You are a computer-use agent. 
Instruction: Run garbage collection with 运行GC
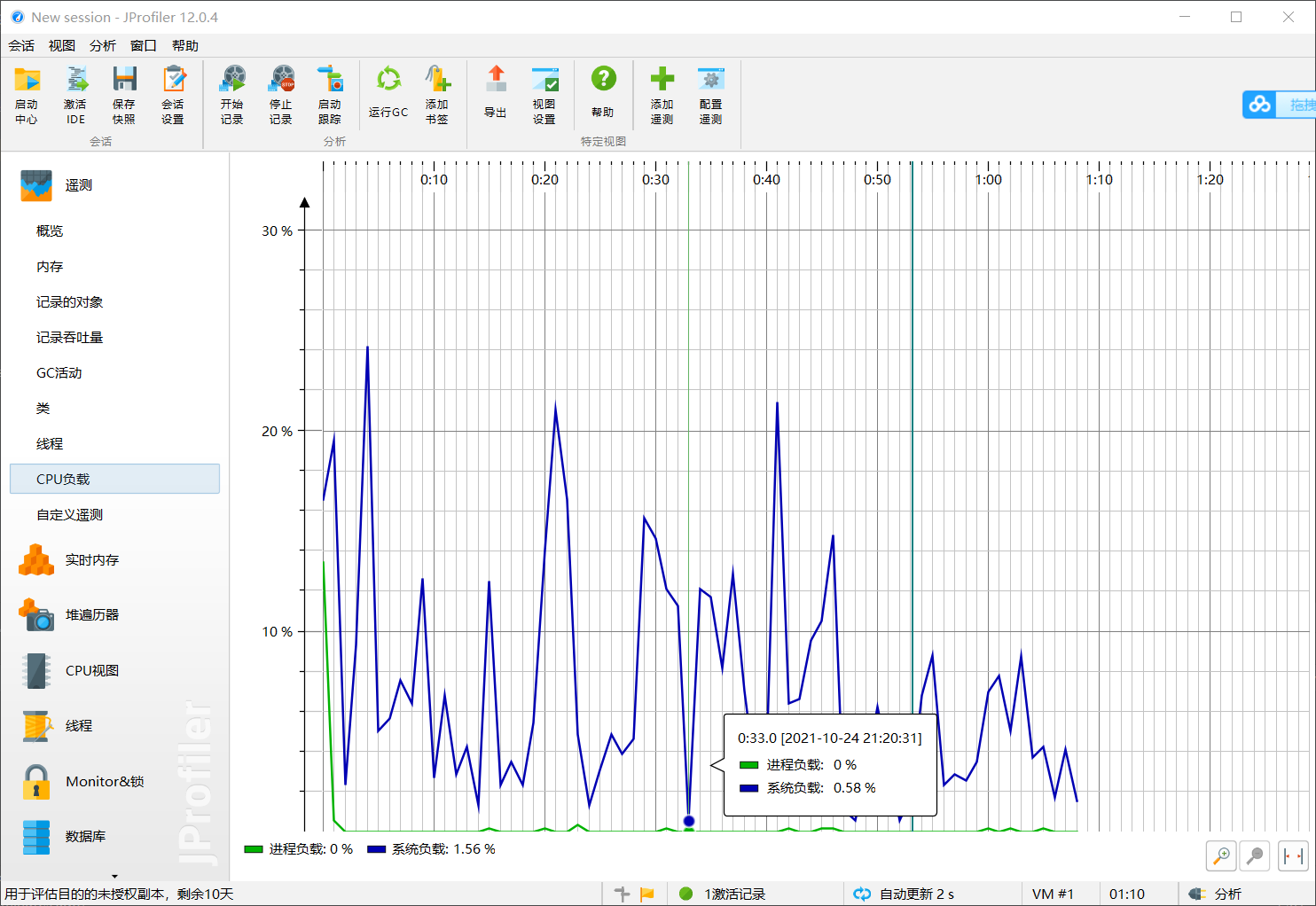point(388,92)
